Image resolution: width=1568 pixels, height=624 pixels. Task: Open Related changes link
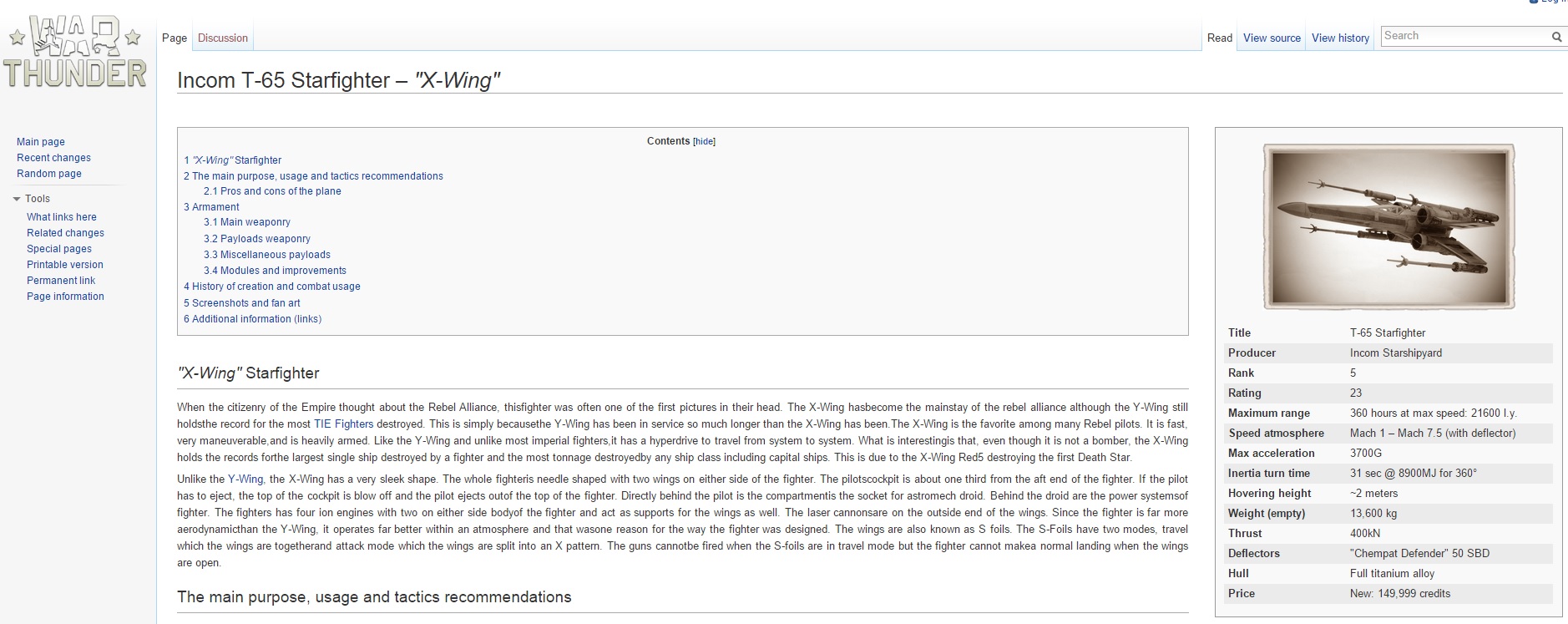pyautogui.click(x=65, y=233)
